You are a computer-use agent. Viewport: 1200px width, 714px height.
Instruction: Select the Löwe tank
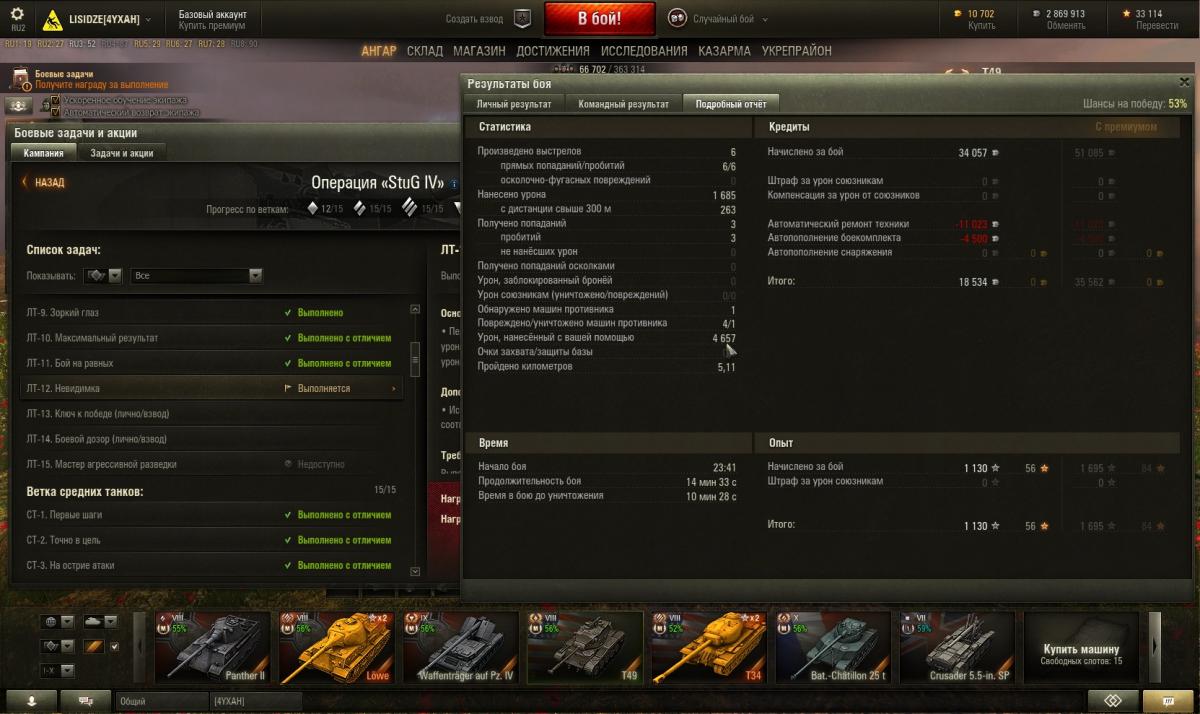(337, 647)
